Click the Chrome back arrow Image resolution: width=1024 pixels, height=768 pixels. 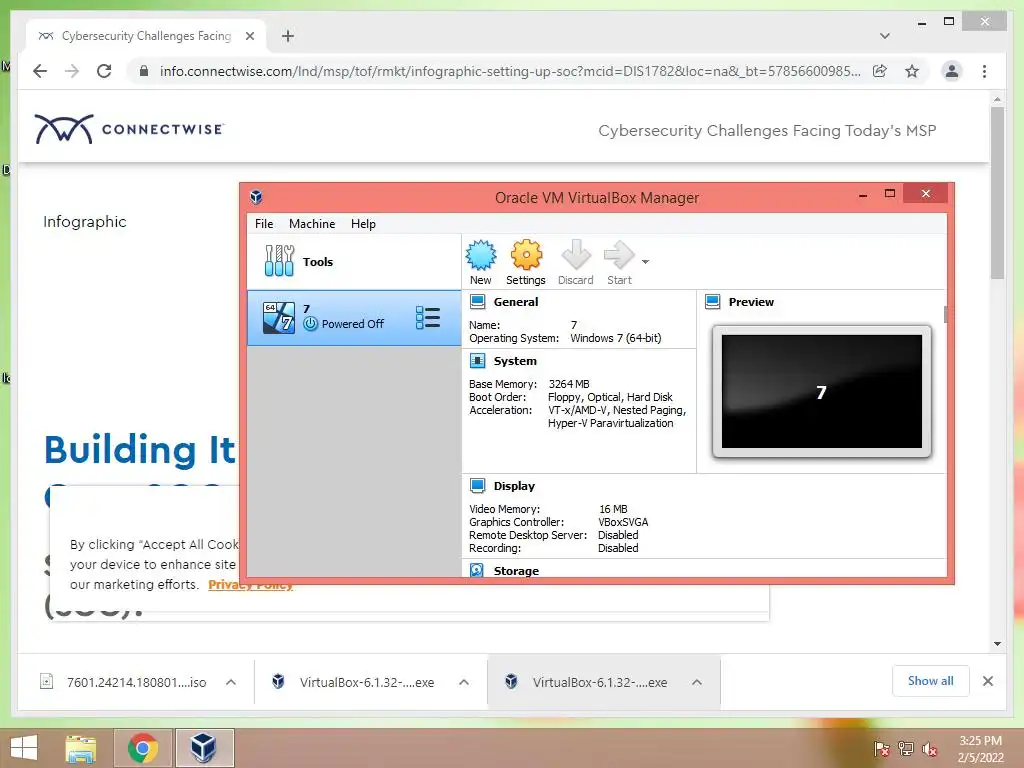tap(40, 71)
